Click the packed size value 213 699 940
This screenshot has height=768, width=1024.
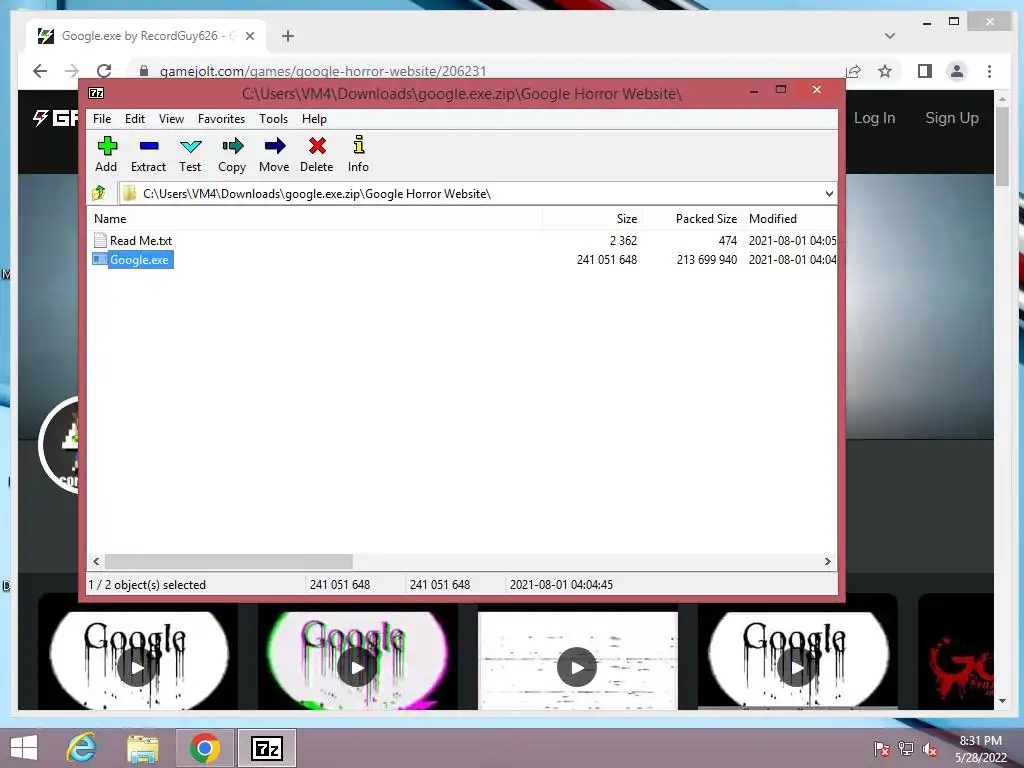click(x=707, y=260)
